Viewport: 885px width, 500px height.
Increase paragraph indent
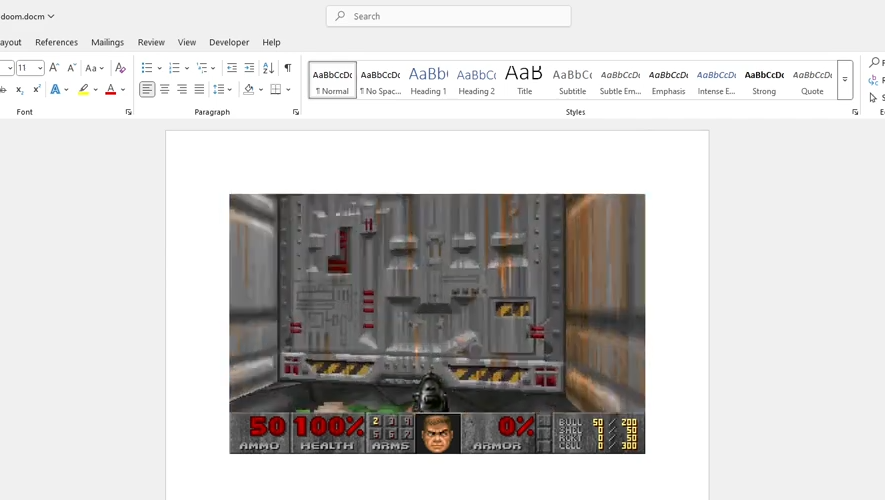pyautogui.click(x=249, y=68)
